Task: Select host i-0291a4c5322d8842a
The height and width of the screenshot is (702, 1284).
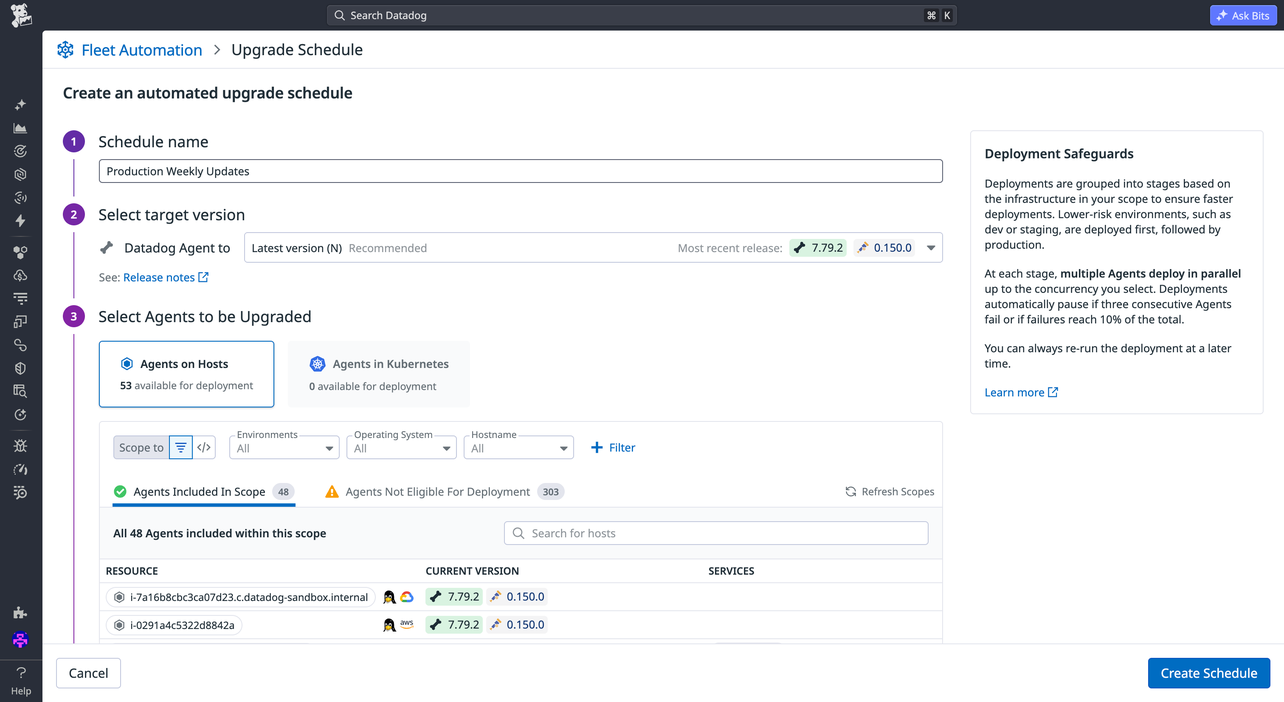Action: pos(174,625)
